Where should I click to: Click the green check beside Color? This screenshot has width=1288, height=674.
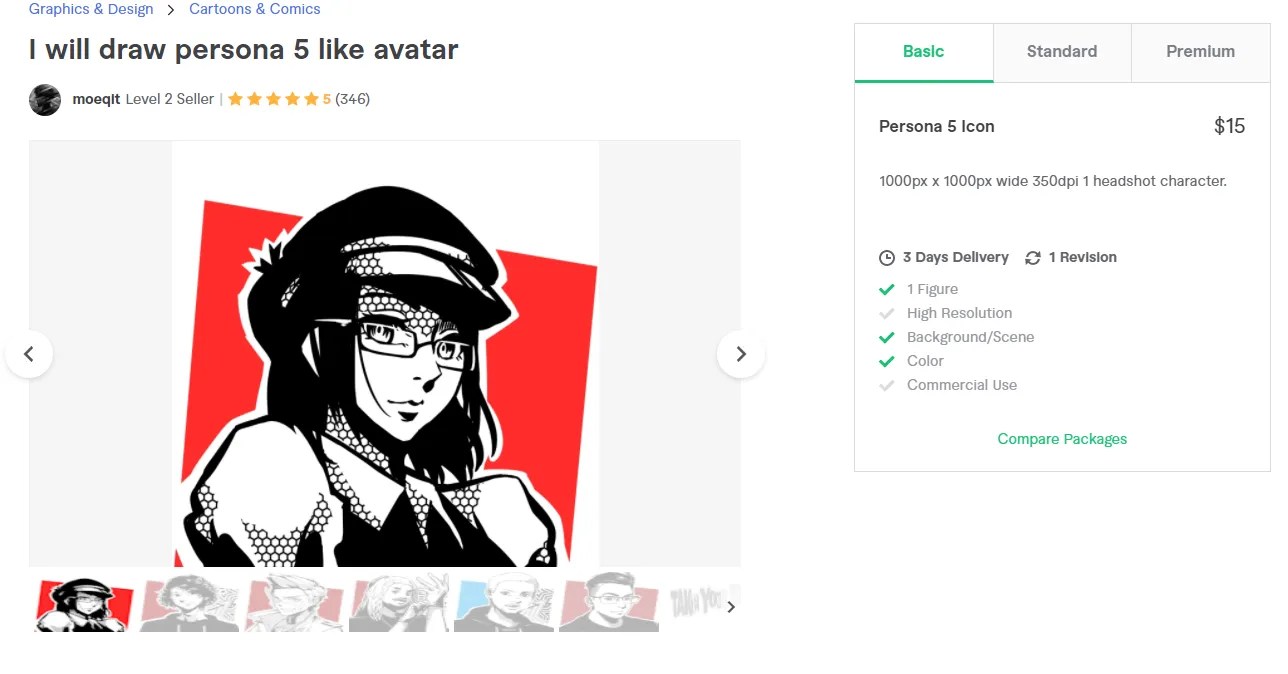[x=887, y=361]
